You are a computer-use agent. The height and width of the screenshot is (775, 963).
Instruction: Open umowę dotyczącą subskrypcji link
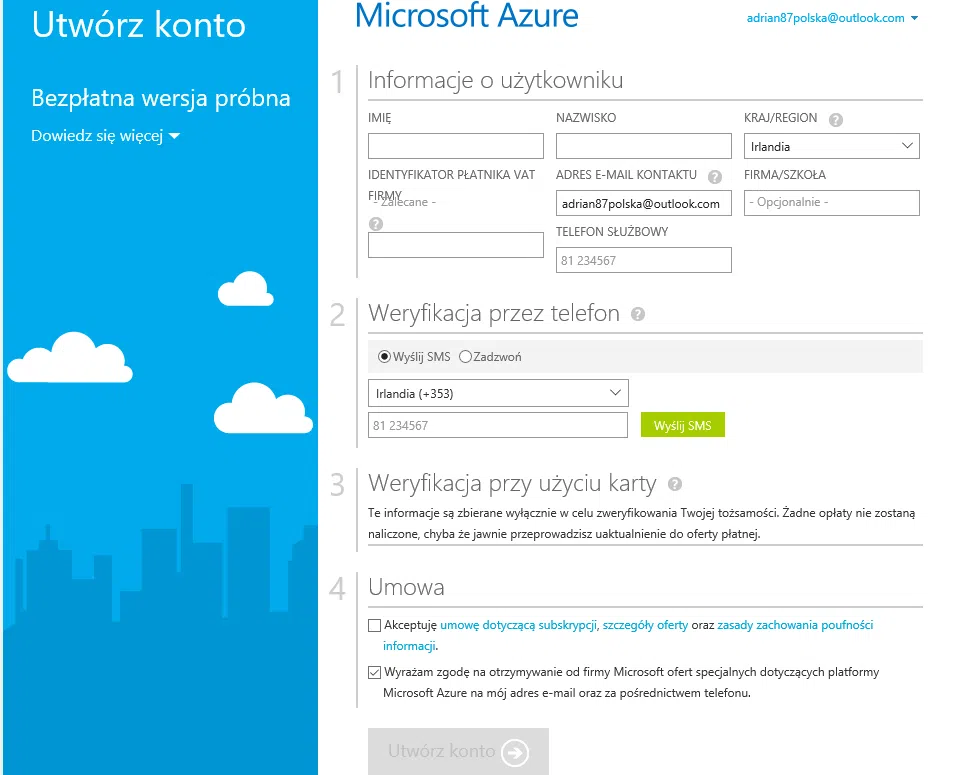pyautogui.click(x=518, y=625)
